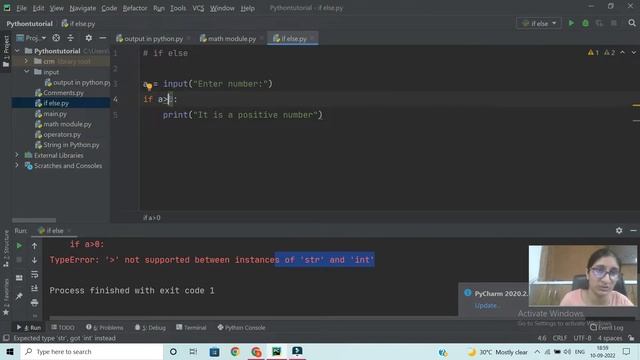
Task: Start debugging with the bug icon
Action: point(585,24)
